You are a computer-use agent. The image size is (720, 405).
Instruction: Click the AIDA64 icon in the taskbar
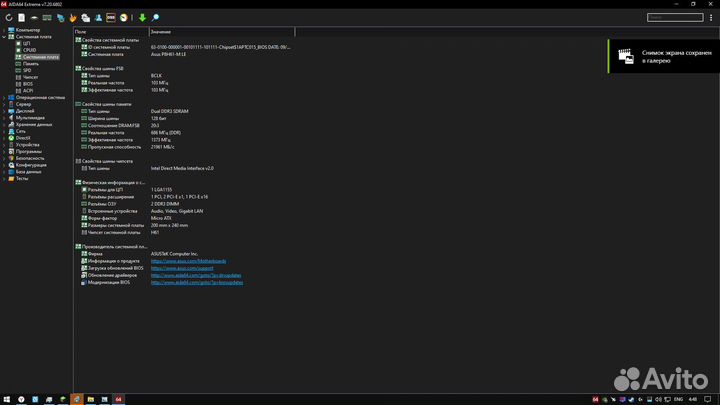point(119,398)
